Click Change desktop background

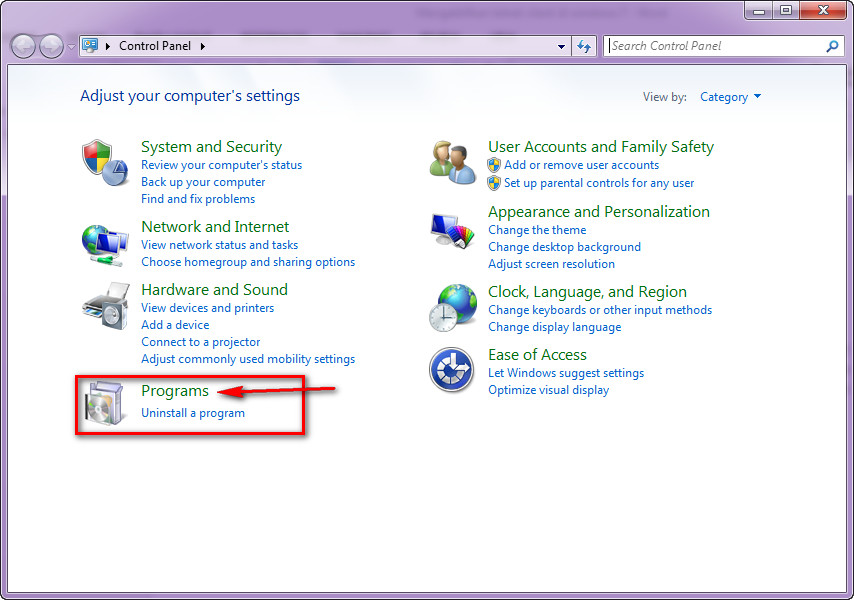tap(564, 247)
